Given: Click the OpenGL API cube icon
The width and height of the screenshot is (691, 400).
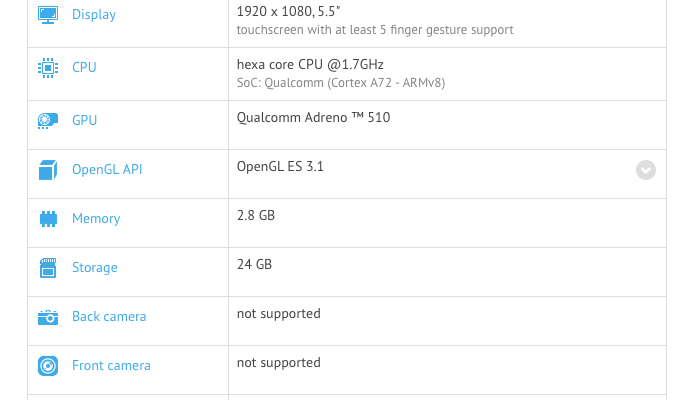Looking at the screenshot, I should (x=48, y=170).
